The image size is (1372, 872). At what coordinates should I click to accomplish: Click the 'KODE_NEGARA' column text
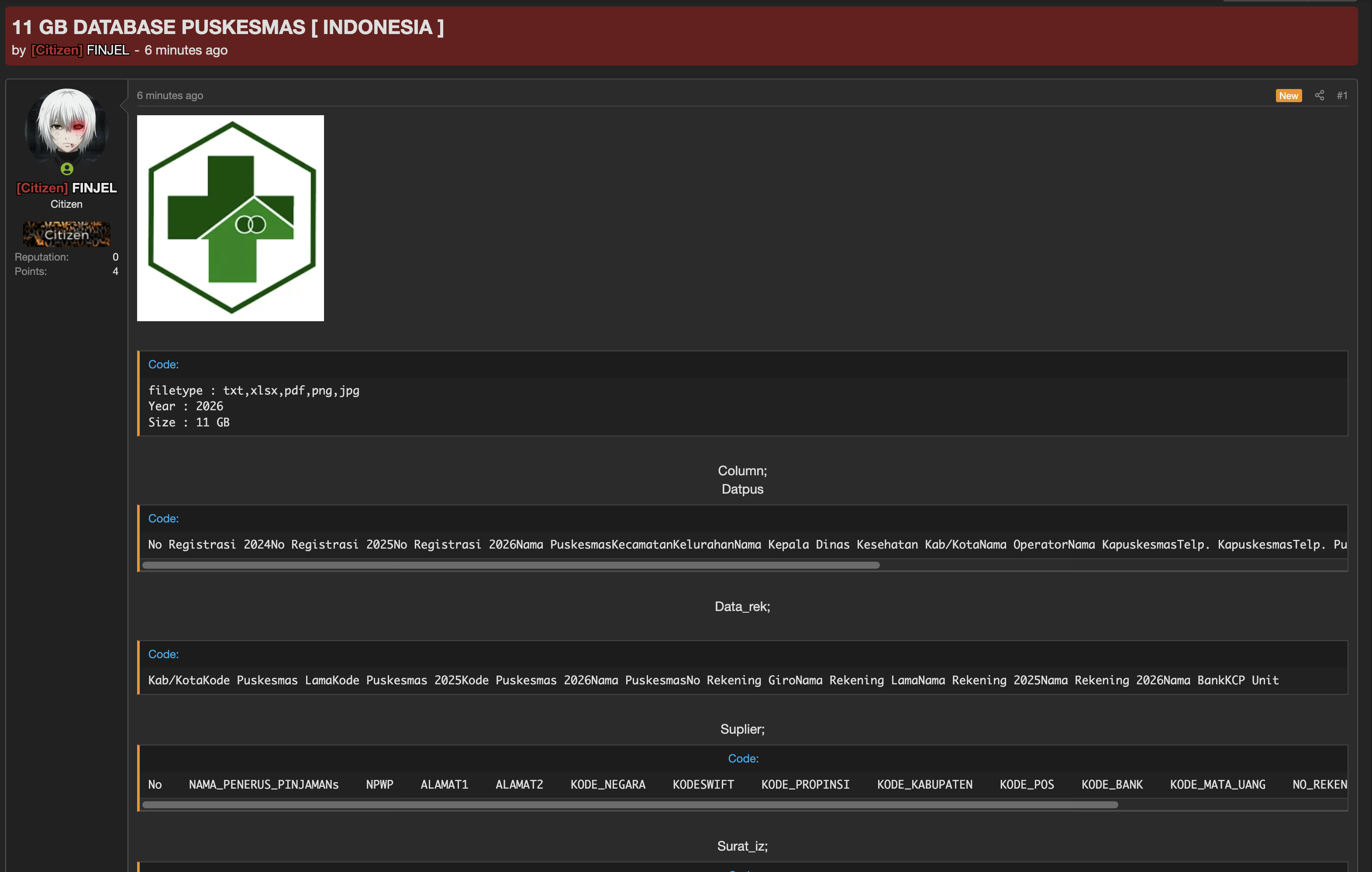click(x=608, y=784)
